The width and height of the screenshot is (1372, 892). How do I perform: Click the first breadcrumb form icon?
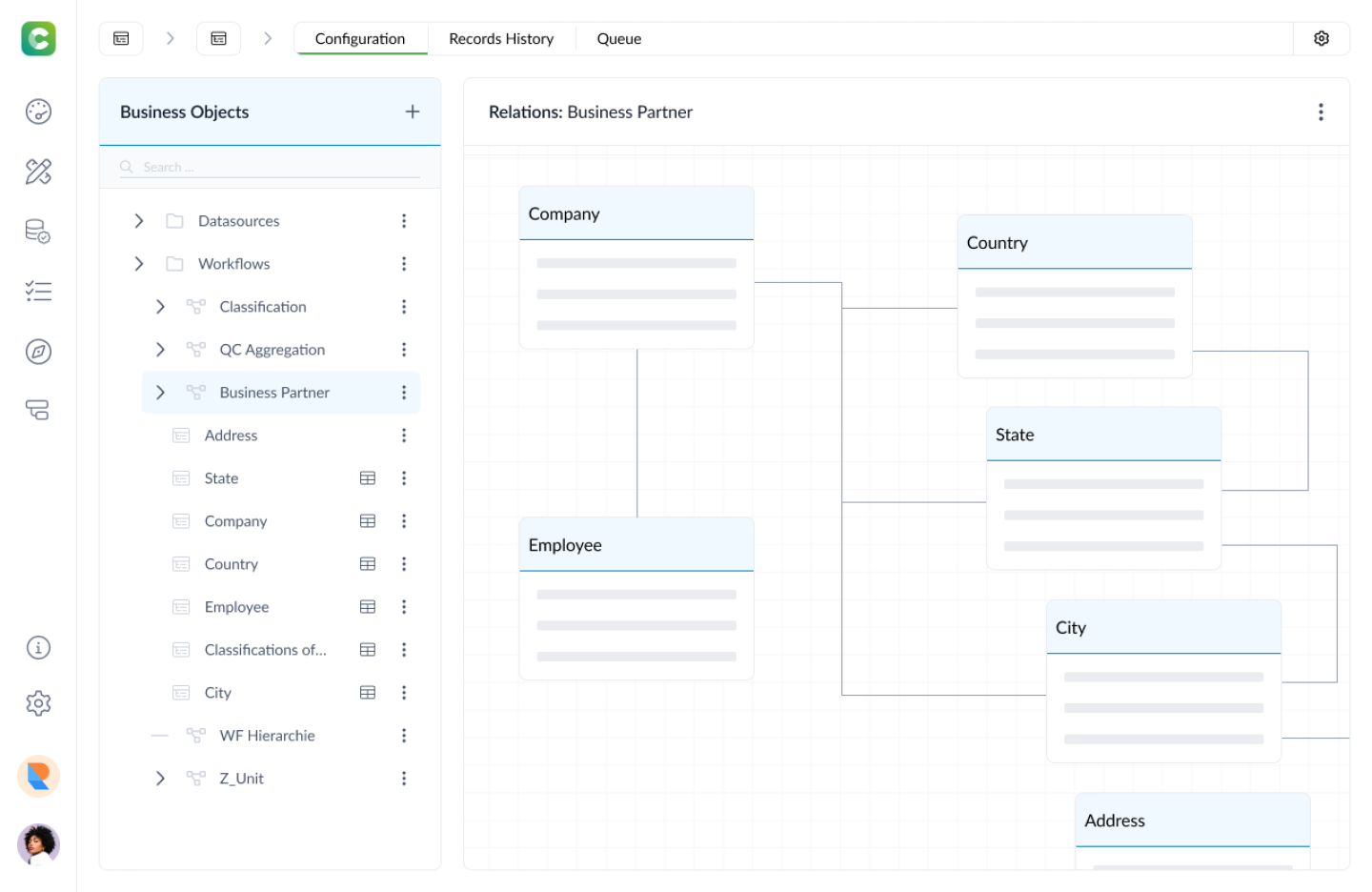click(x=121, y=38)
